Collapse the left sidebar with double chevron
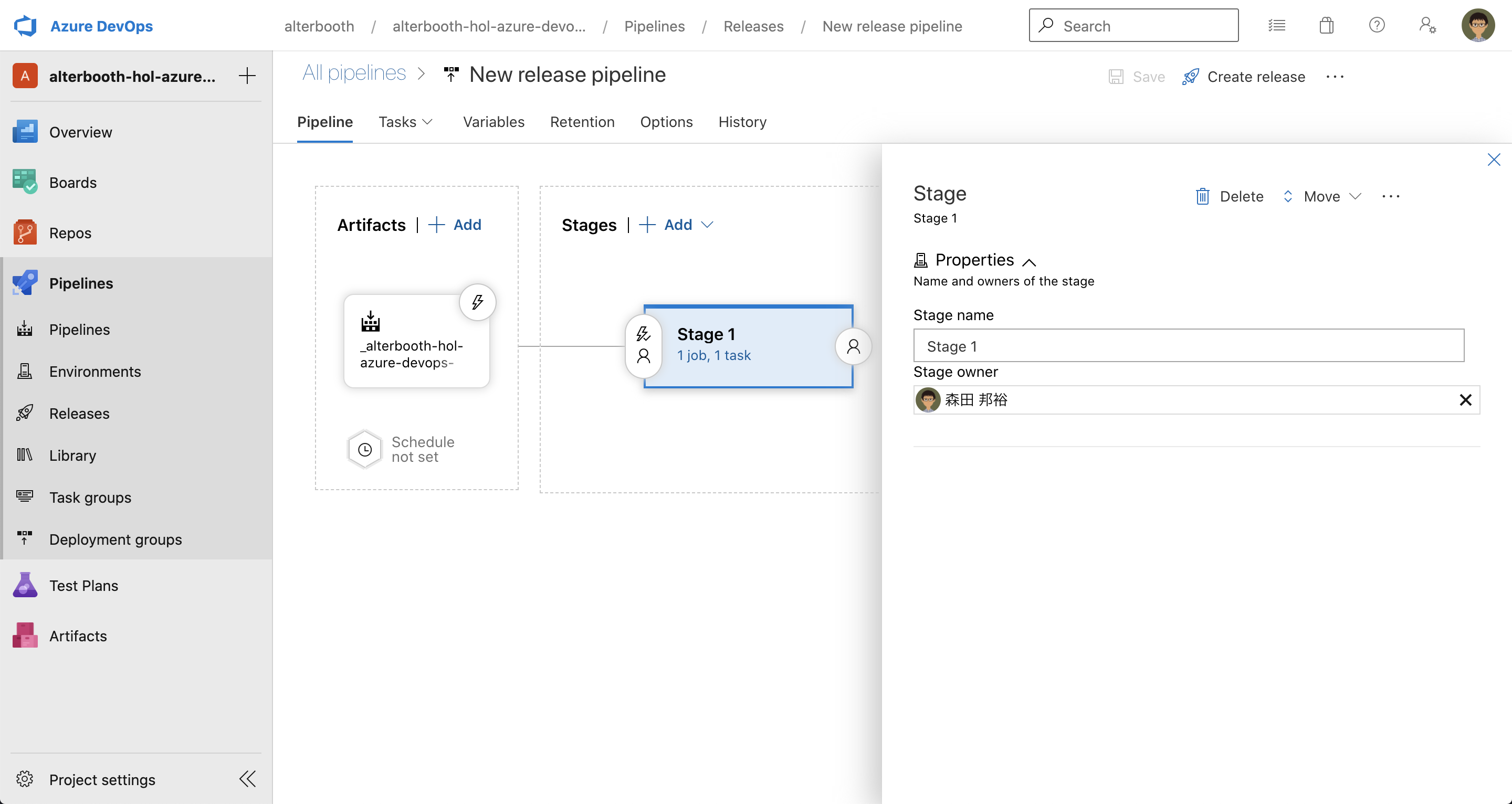The image size is (1512, 804). 247,779
